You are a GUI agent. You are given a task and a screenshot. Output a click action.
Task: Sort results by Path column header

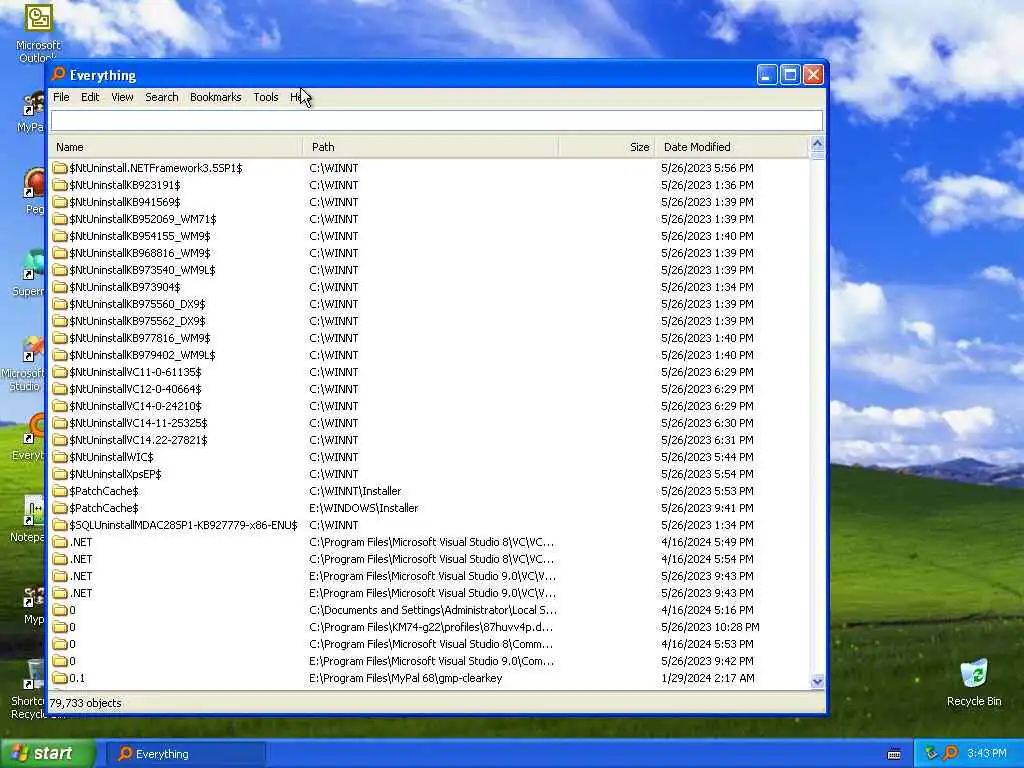pos(431,147)
